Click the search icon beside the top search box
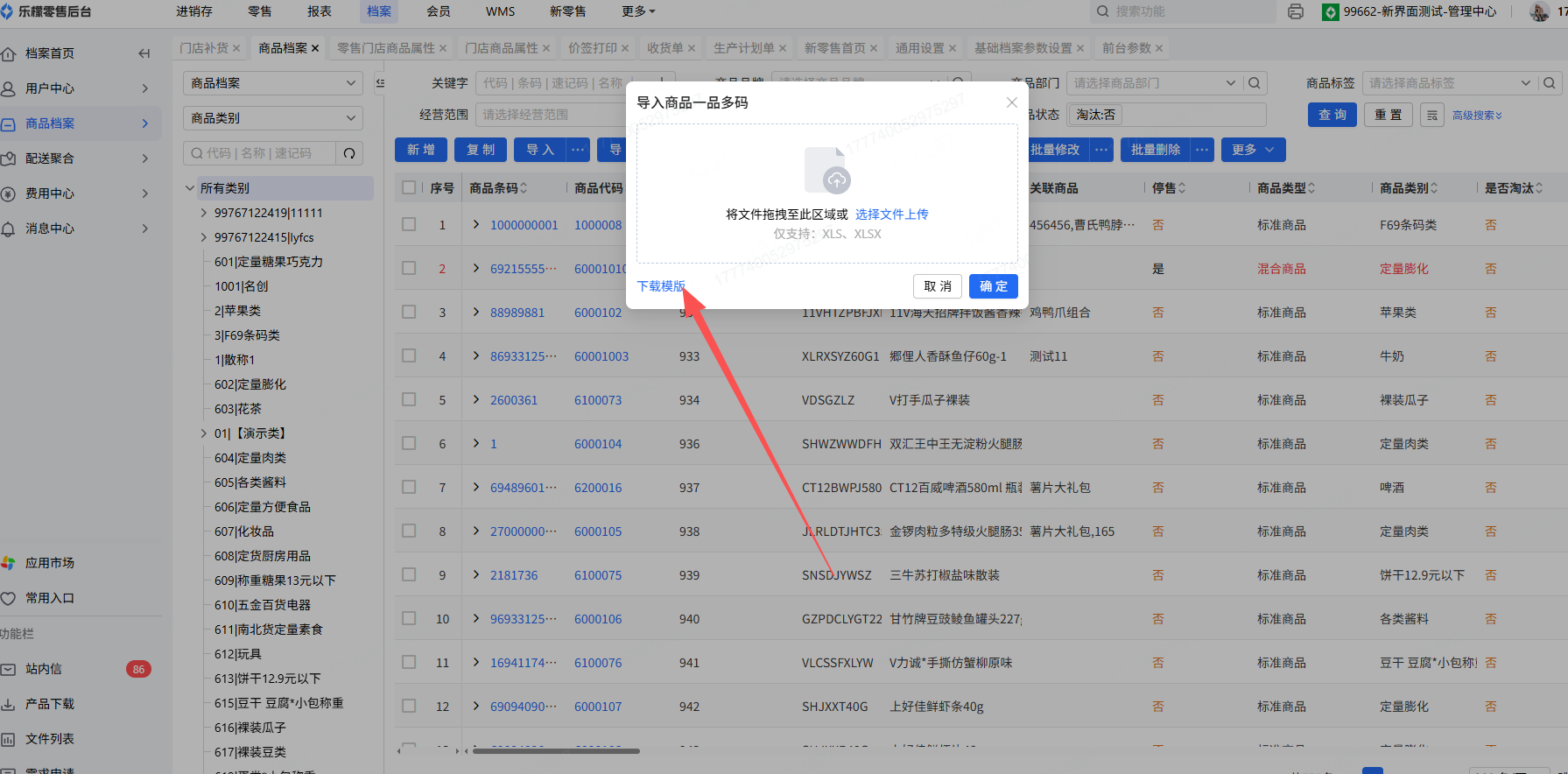This screenshot has height=774, width=1568. pos(1102,11)
